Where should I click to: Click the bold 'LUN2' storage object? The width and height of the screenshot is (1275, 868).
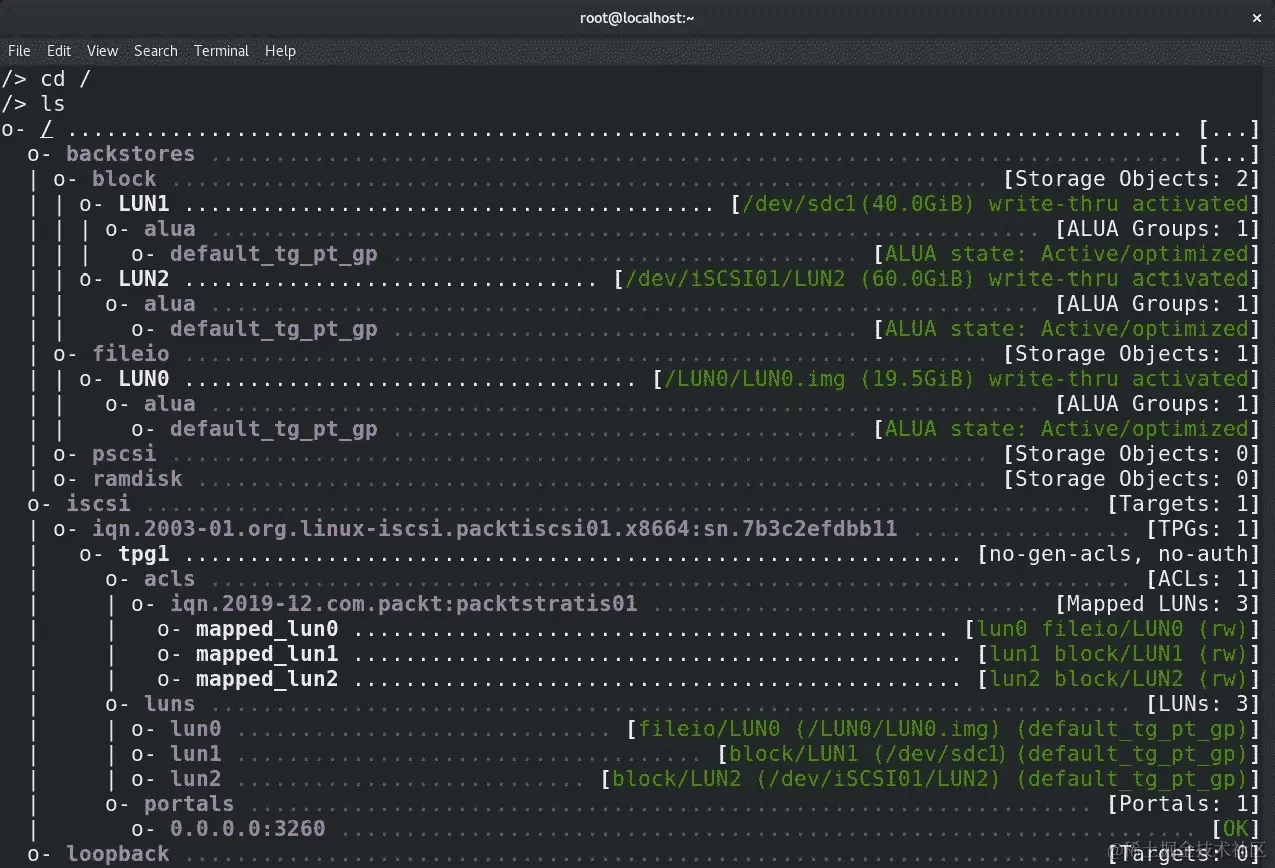[144, 279]
